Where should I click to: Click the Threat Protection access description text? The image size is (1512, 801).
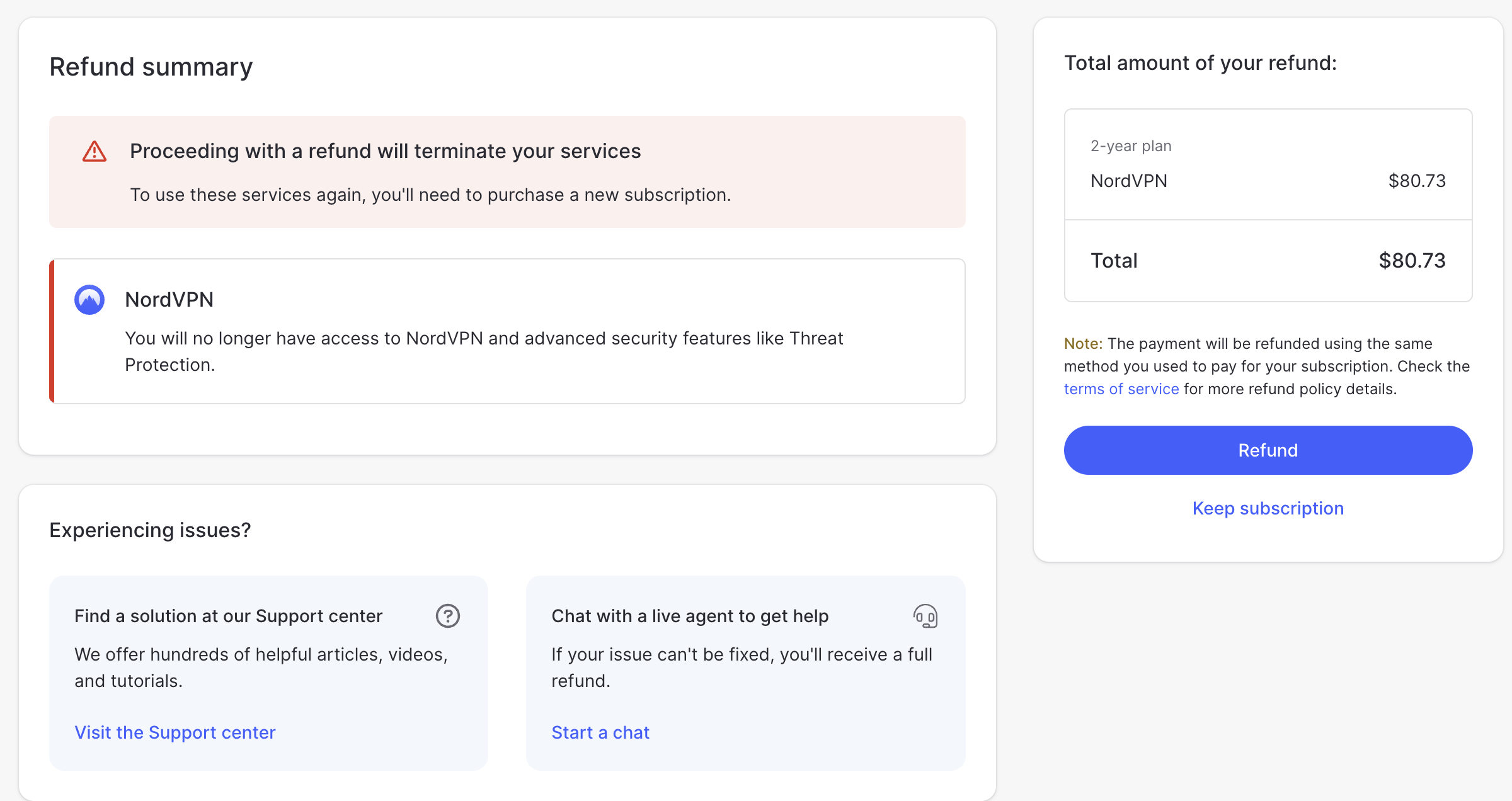(483, 351)
